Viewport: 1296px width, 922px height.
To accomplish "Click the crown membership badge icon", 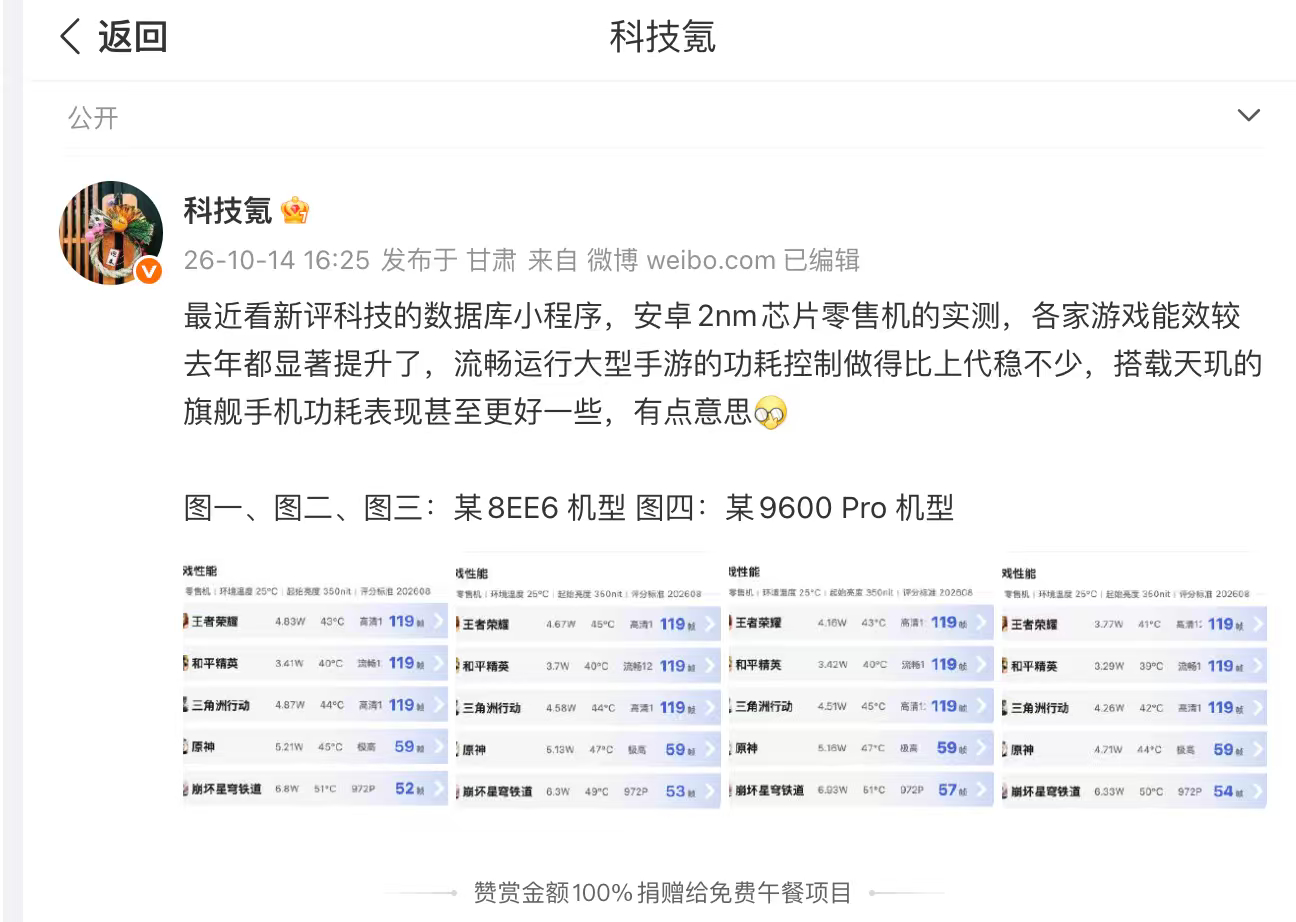I will pyautogui.click(x=295, y=210).
